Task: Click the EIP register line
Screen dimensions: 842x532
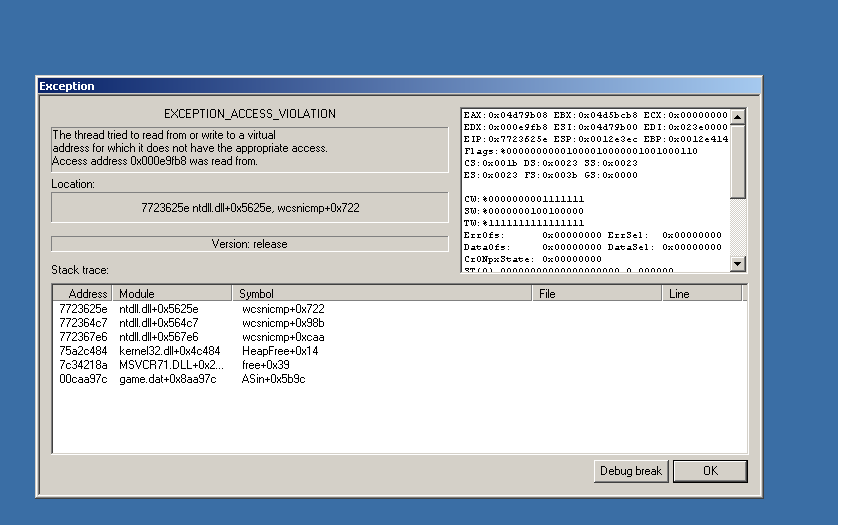Action: click(596, 139)
